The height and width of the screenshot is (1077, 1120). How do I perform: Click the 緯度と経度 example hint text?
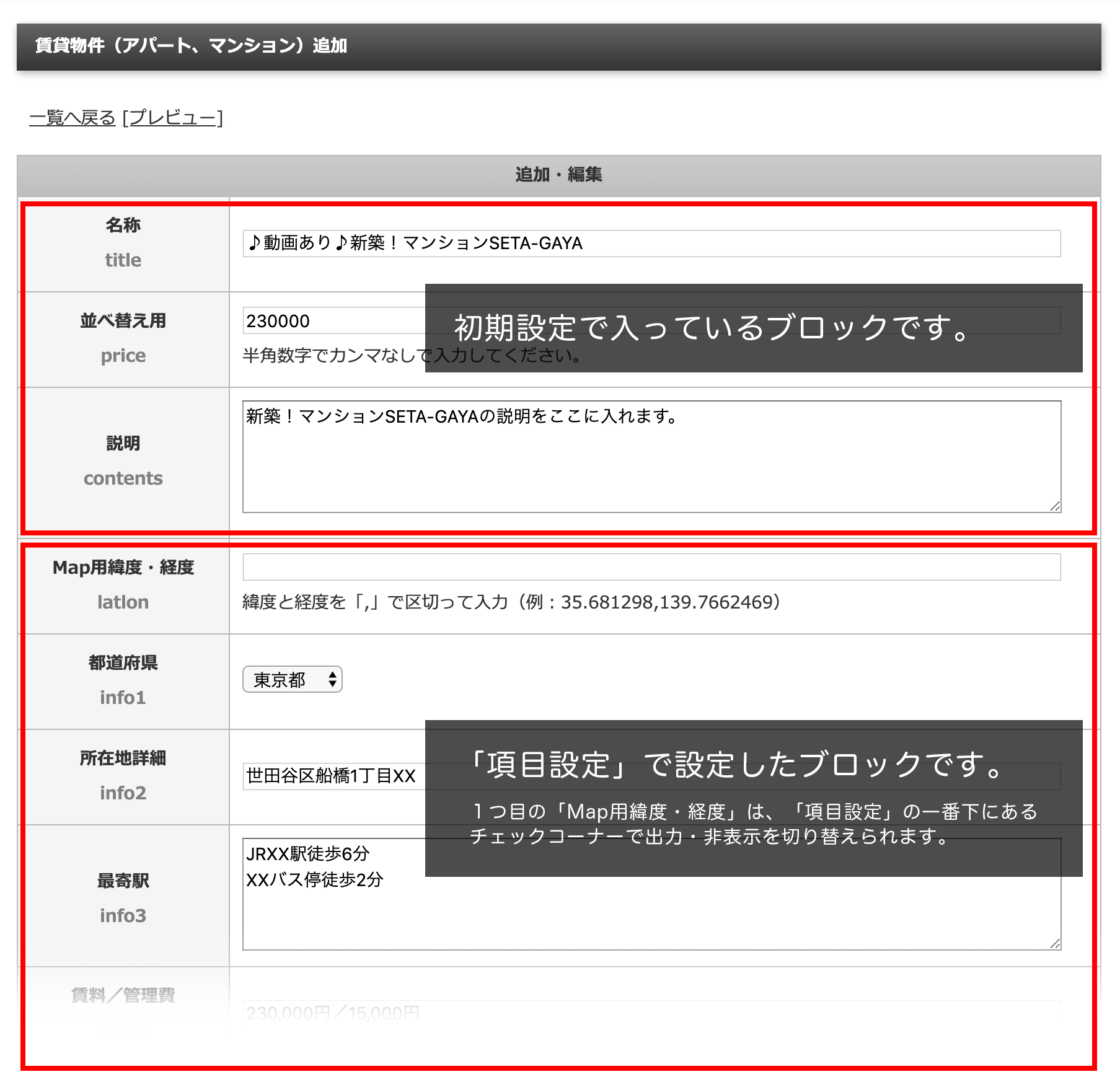511,602
